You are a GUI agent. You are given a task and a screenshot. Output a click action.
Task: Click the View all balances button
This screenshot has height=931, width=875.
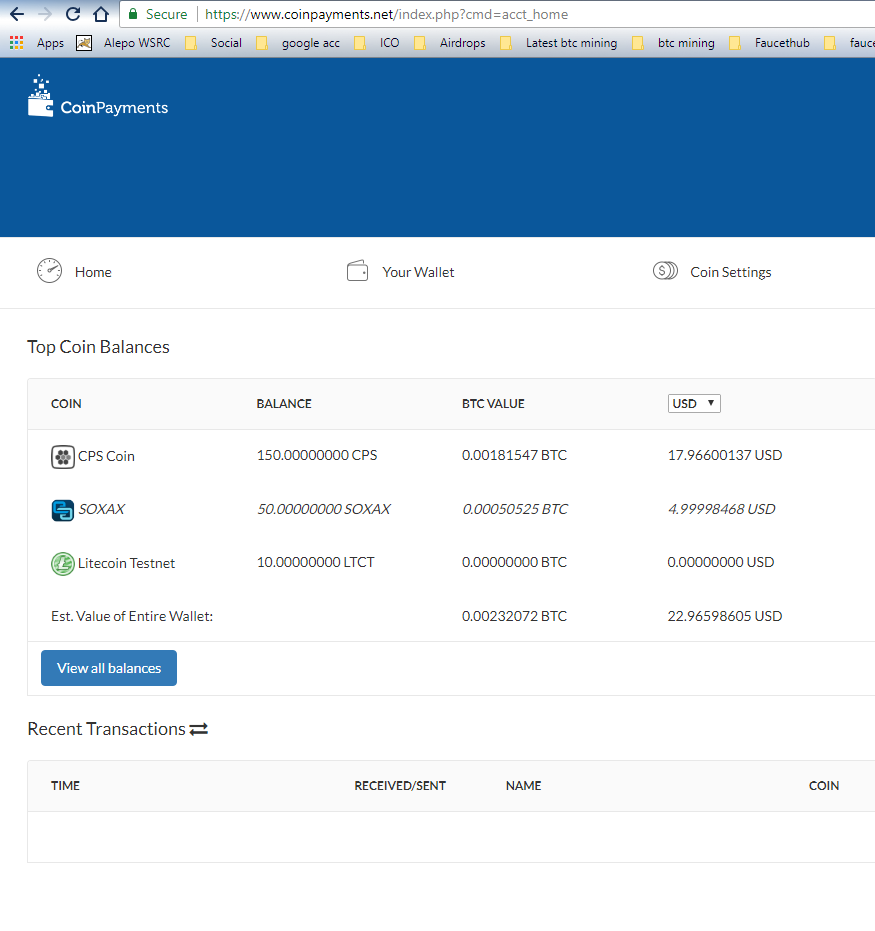tap(109, 668)
